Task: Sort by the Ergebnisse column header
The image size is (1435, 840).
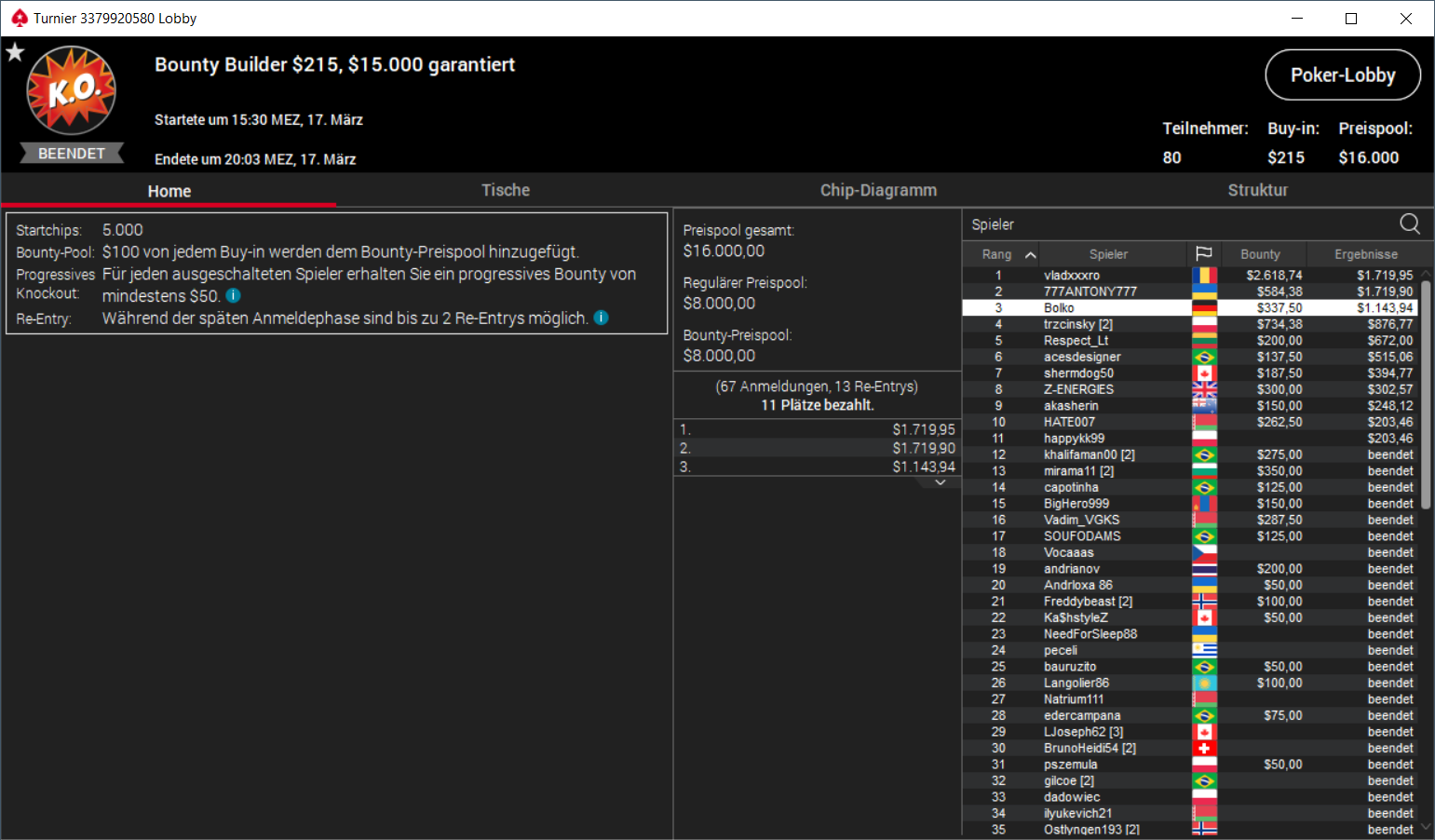Action: (1365, 254)
